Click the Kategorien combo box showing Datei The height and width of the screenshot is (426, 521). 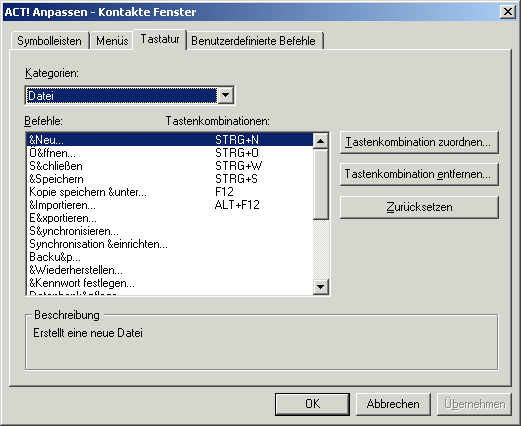[x=130, y=96]
